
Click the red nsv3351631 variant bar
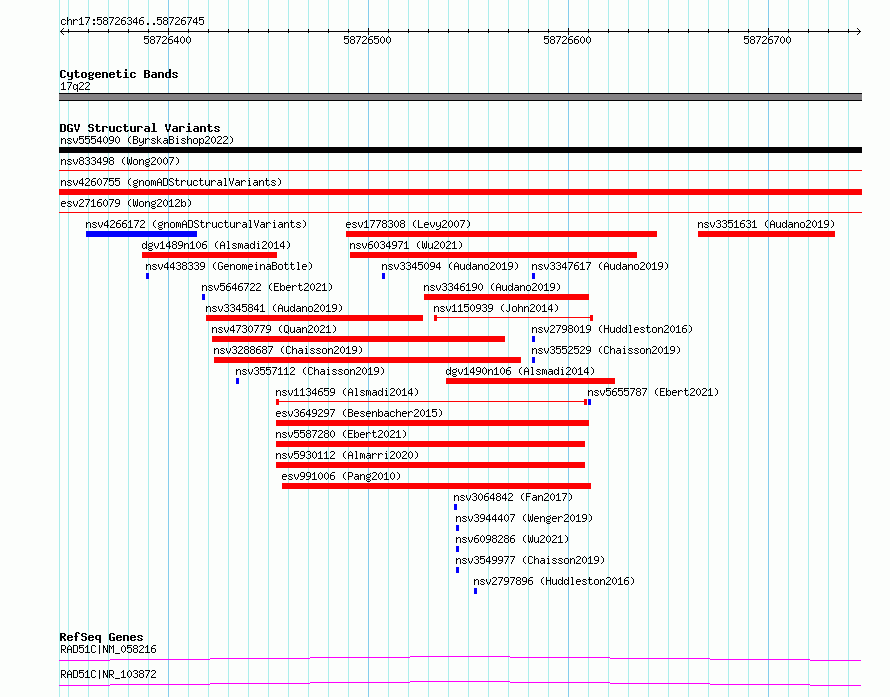click(766, 234)
